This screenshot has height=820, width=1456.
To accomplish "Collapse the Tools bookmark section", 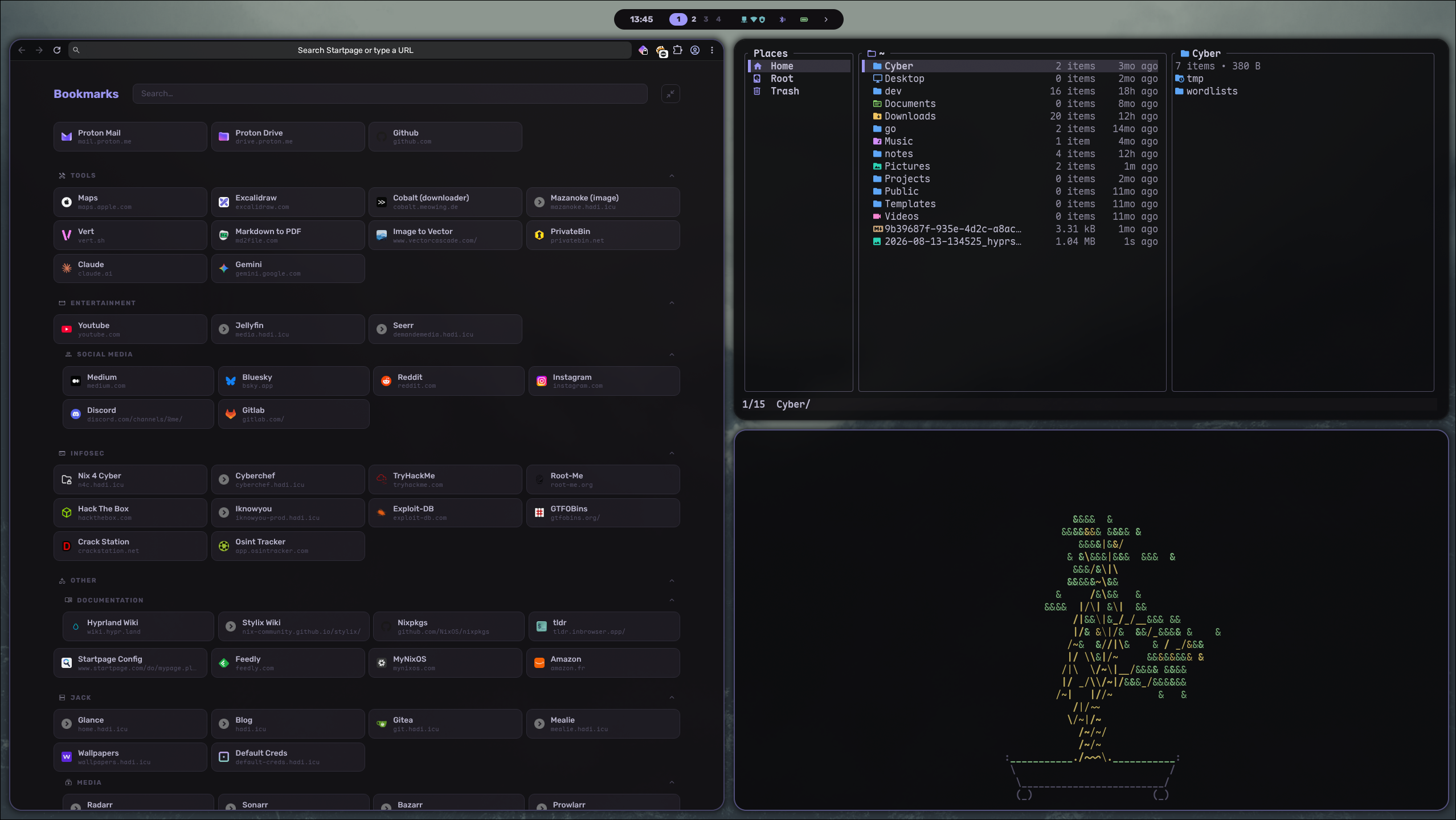I will [672, 175].
